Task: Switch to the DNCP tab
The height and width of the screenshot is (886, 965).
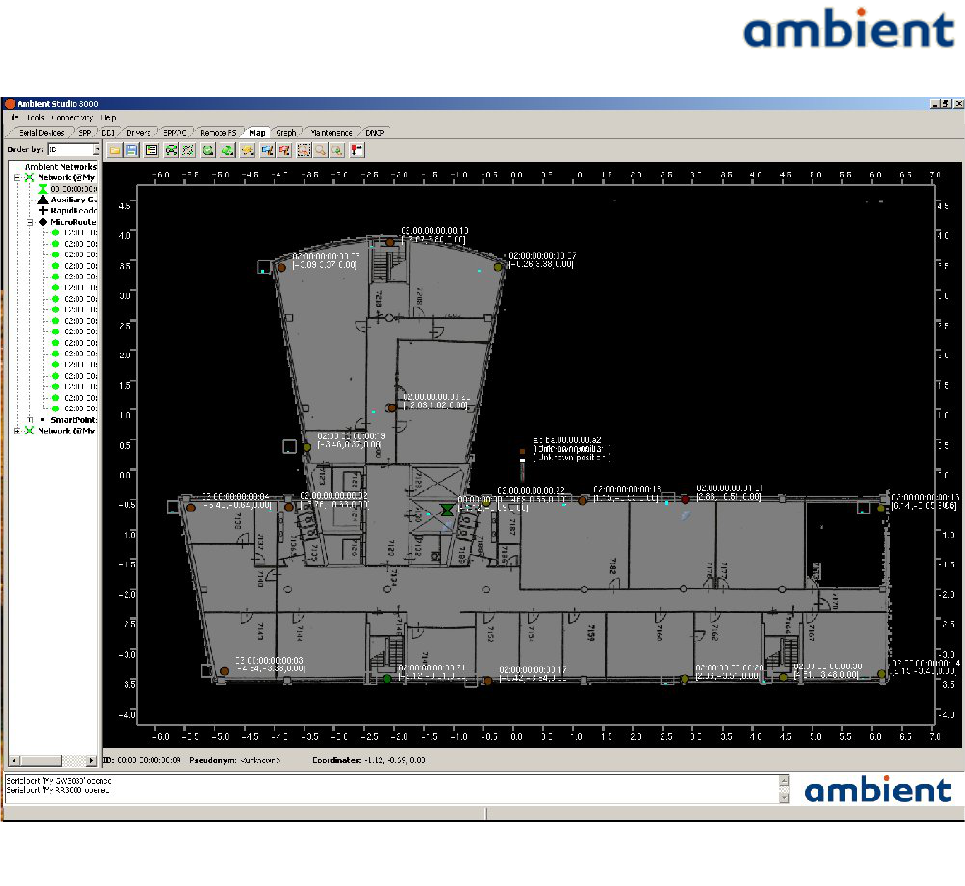Action: (x=374, y=133)
